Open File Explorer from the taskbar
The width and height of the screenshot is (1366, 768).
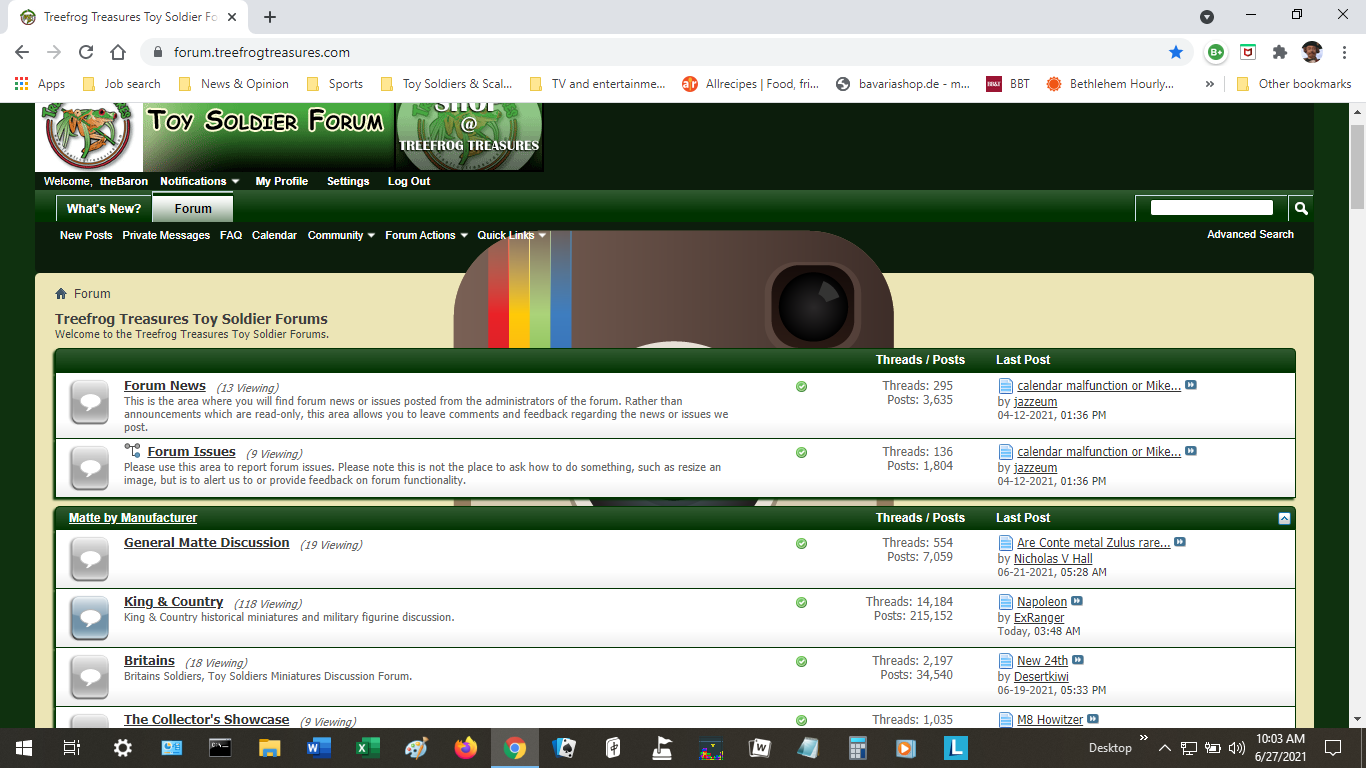click(x=270, y=747)
